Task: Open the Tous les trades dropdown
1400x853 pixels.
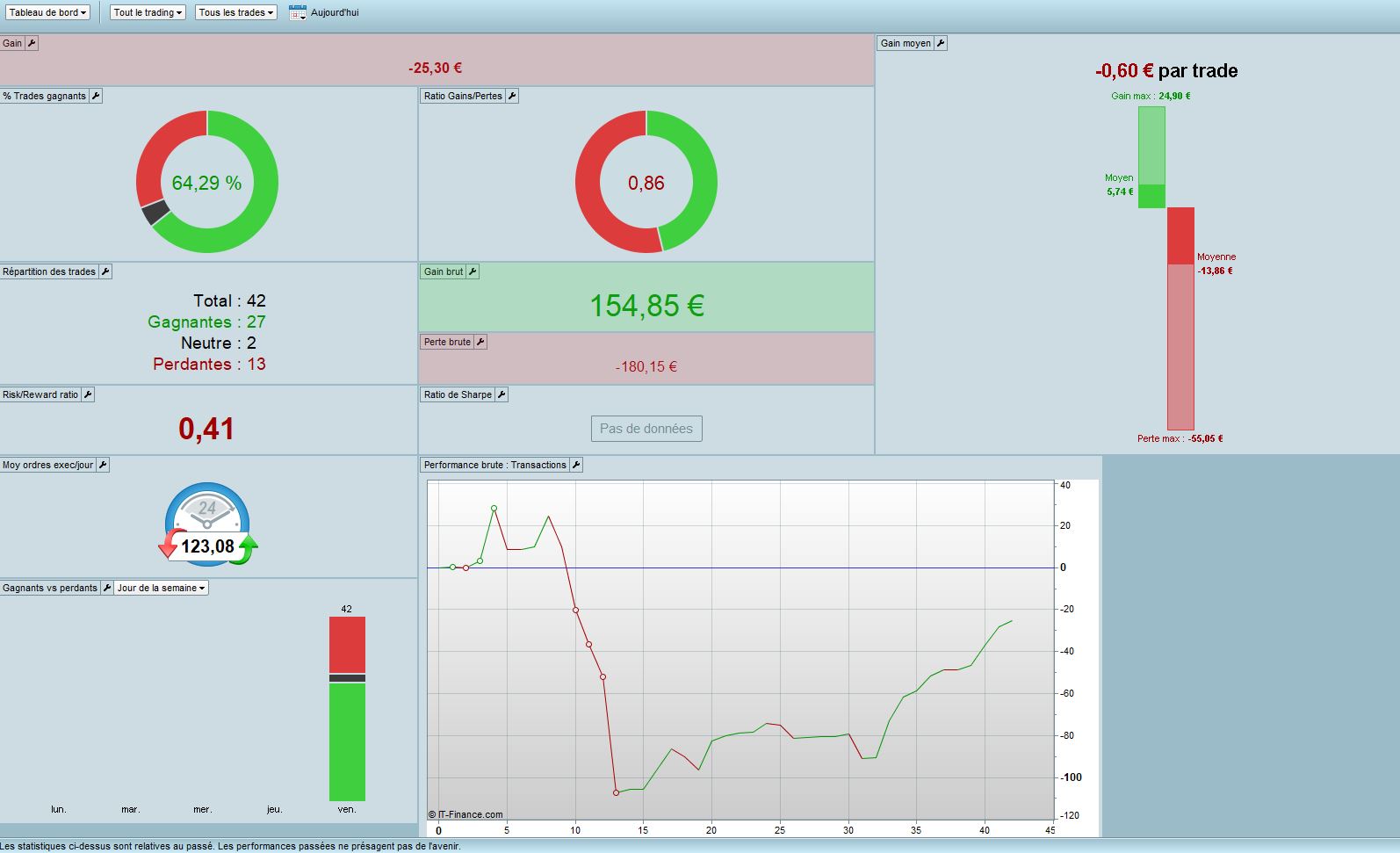Action: 235,12
